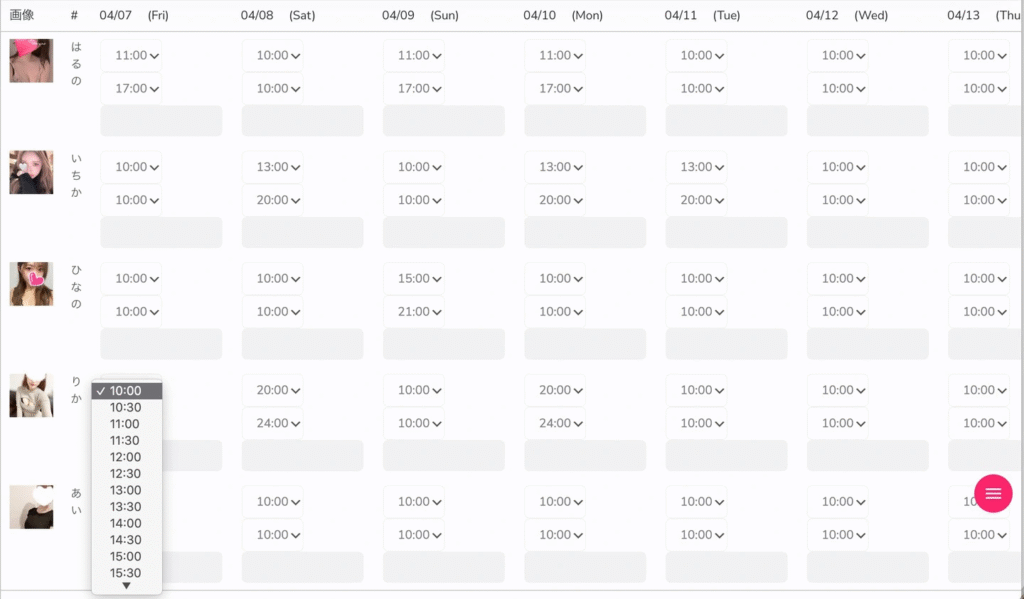
Task: Open ひなの's 04/09 end time 21:00 dropdown
Action: pyautogui.click(x=414, y=312)
